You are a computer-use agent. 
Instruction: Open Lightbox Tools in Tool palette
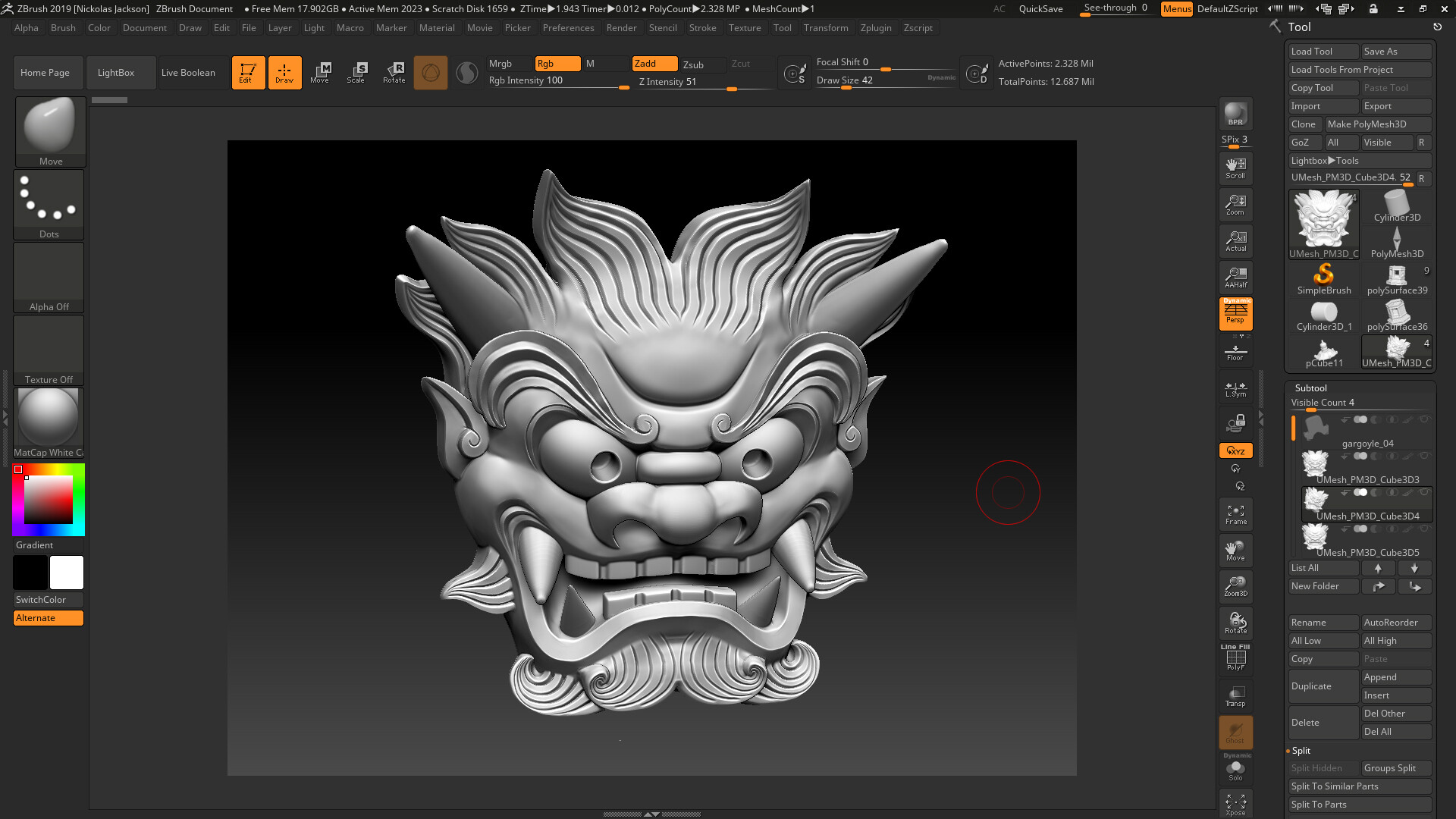[1360, 161]
